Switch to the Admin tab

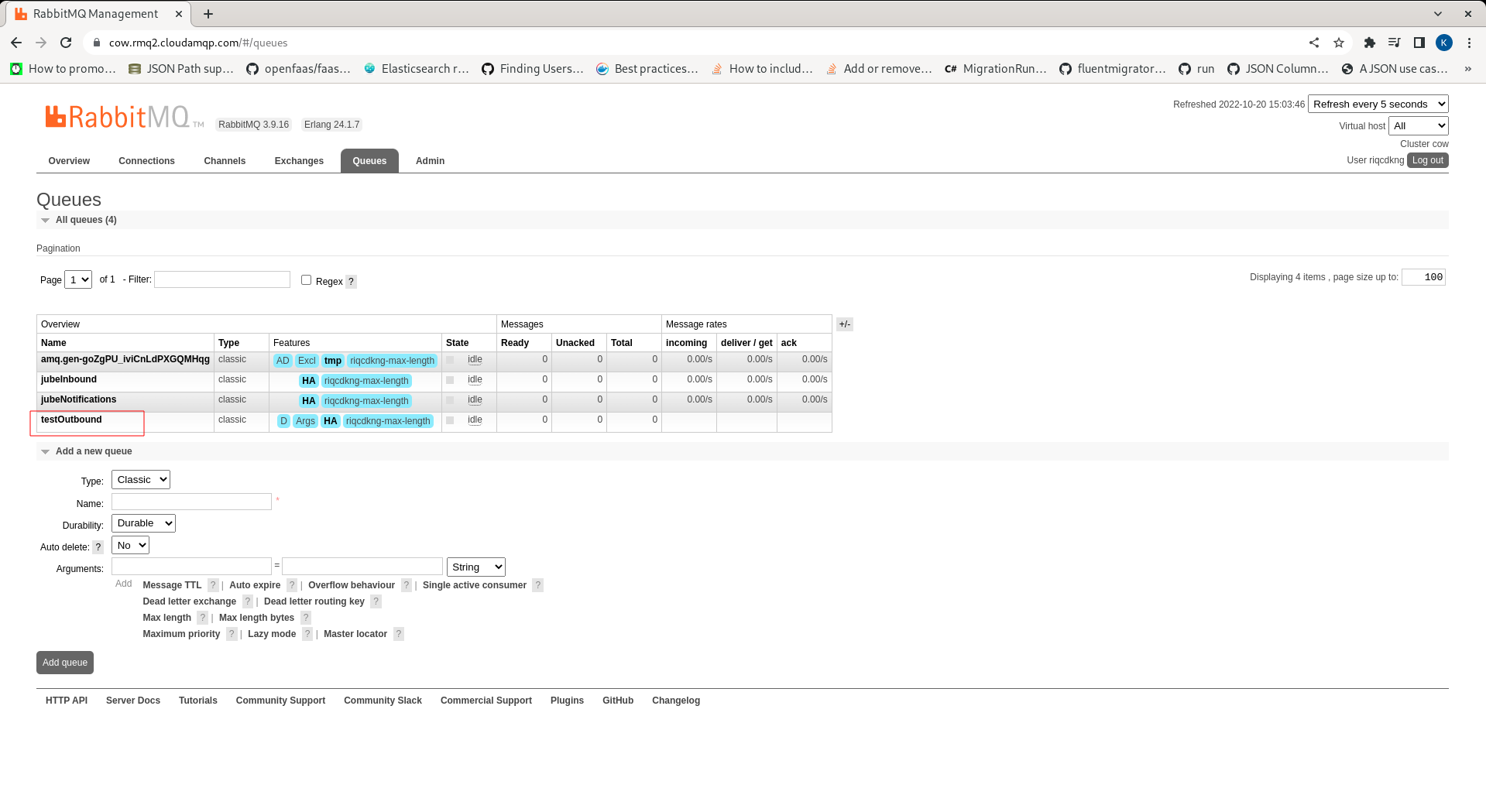(430, 161)
